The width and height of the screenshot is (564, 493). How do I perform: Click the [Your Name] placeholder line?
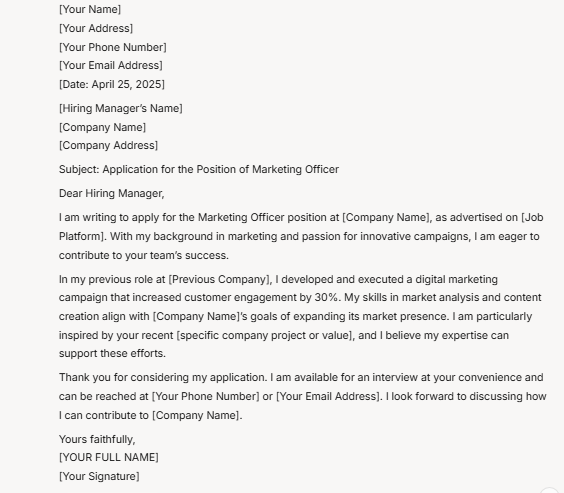(x=90, y=9)
